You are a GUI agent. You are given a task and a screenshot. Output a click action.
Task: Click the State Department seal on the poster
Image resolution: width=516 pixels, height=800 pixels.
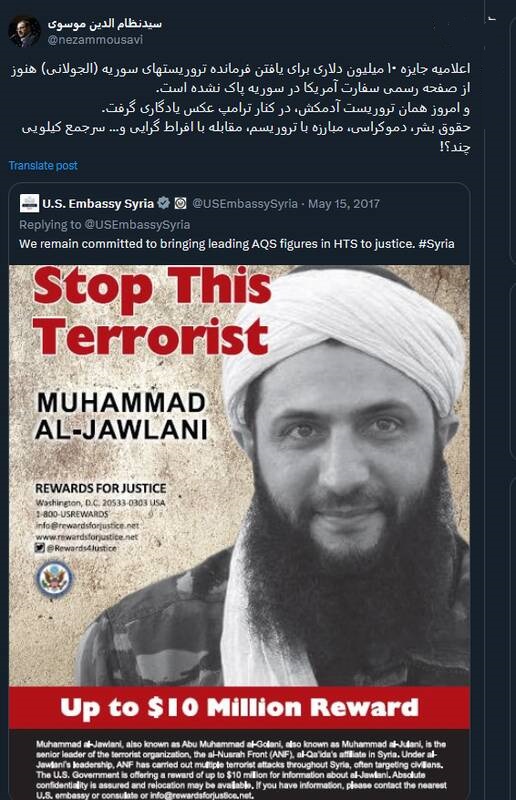pyautogui.click(x=54, y=579)
